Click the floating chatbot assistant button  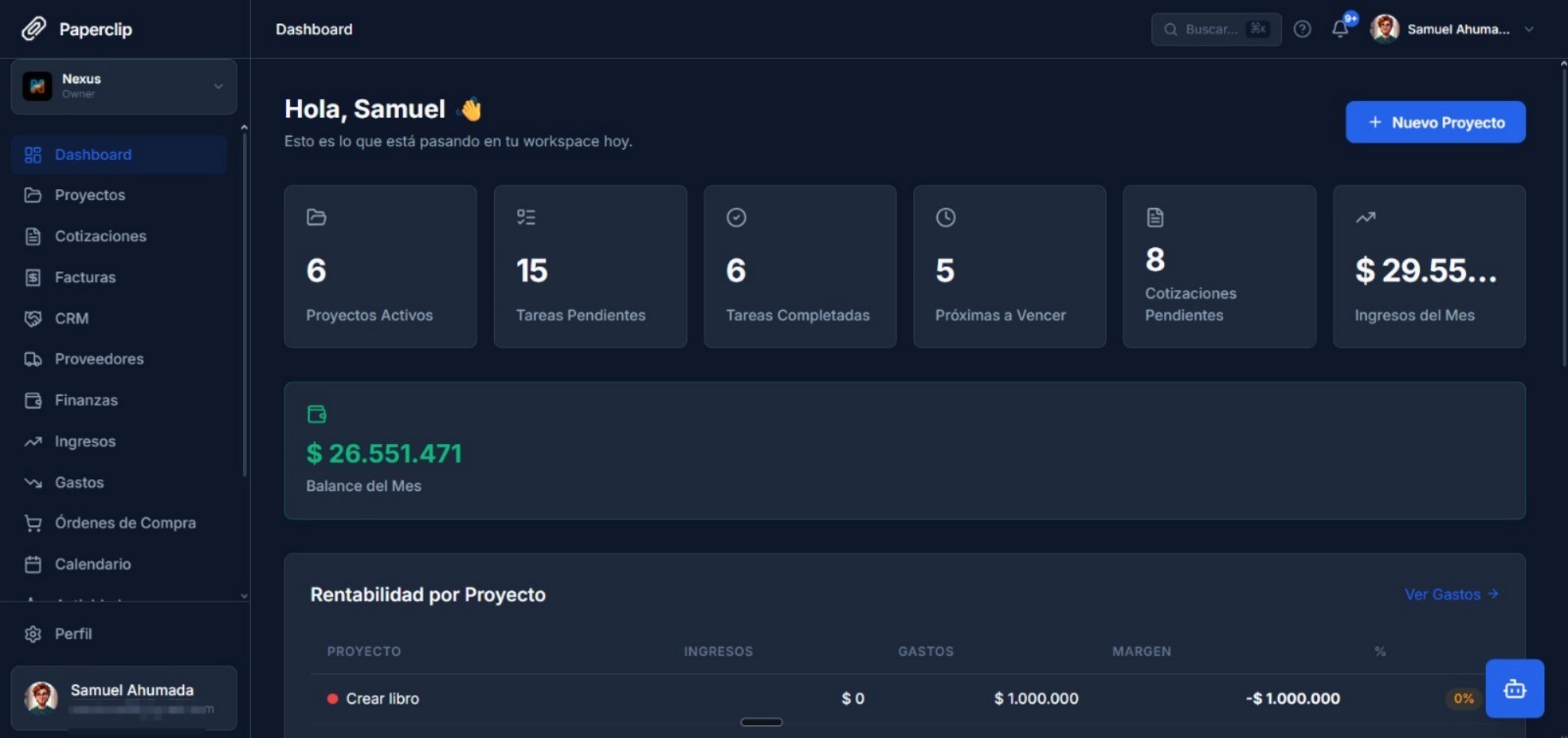(x=1515, y=689)
